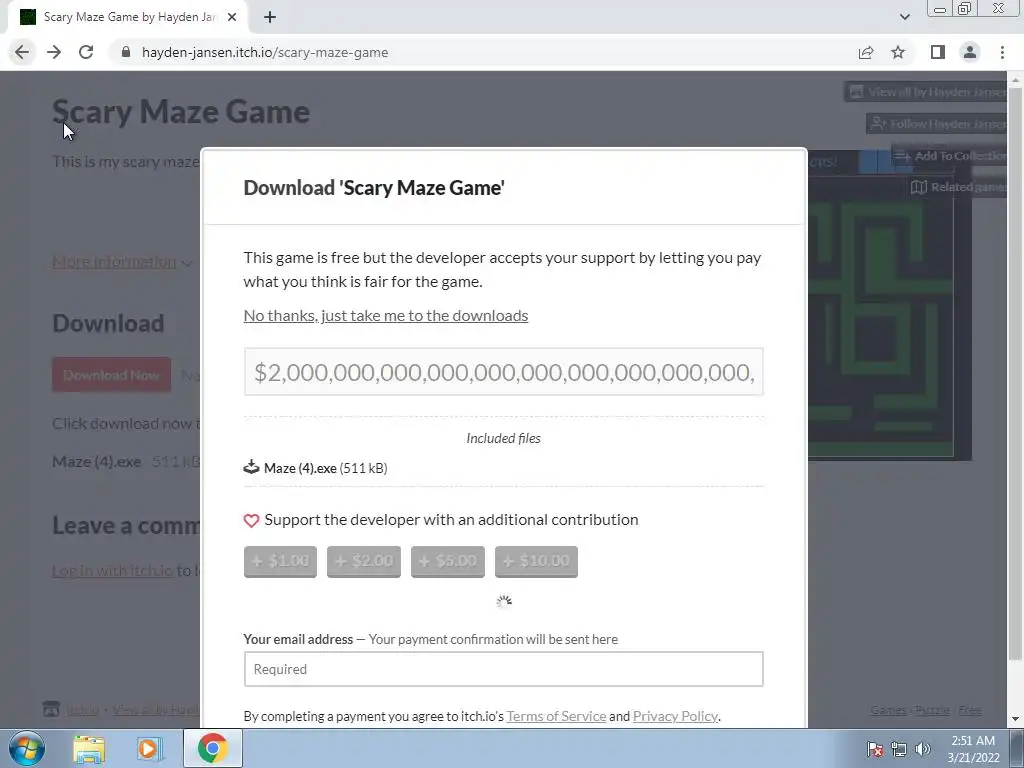Click the Scary Maze Game page heading

(x=181, y=112)
